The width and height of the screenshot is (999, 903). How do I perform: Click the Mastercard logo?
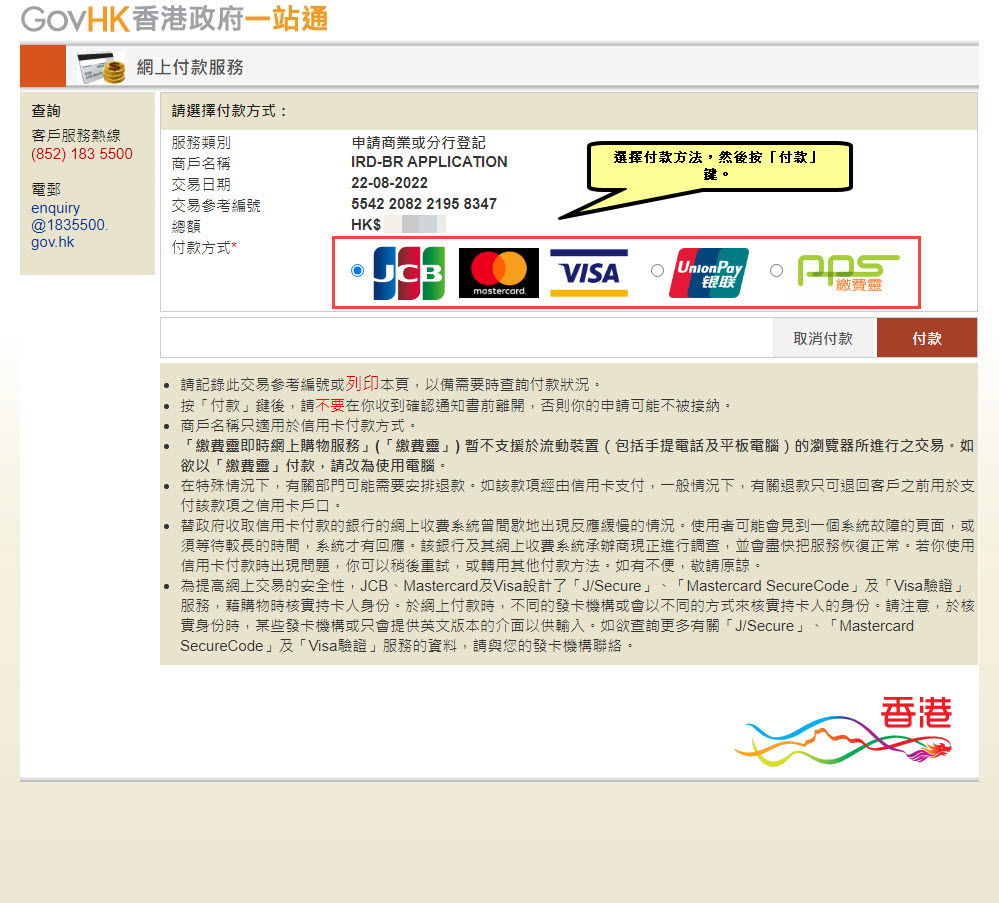(x=499, y=273)
